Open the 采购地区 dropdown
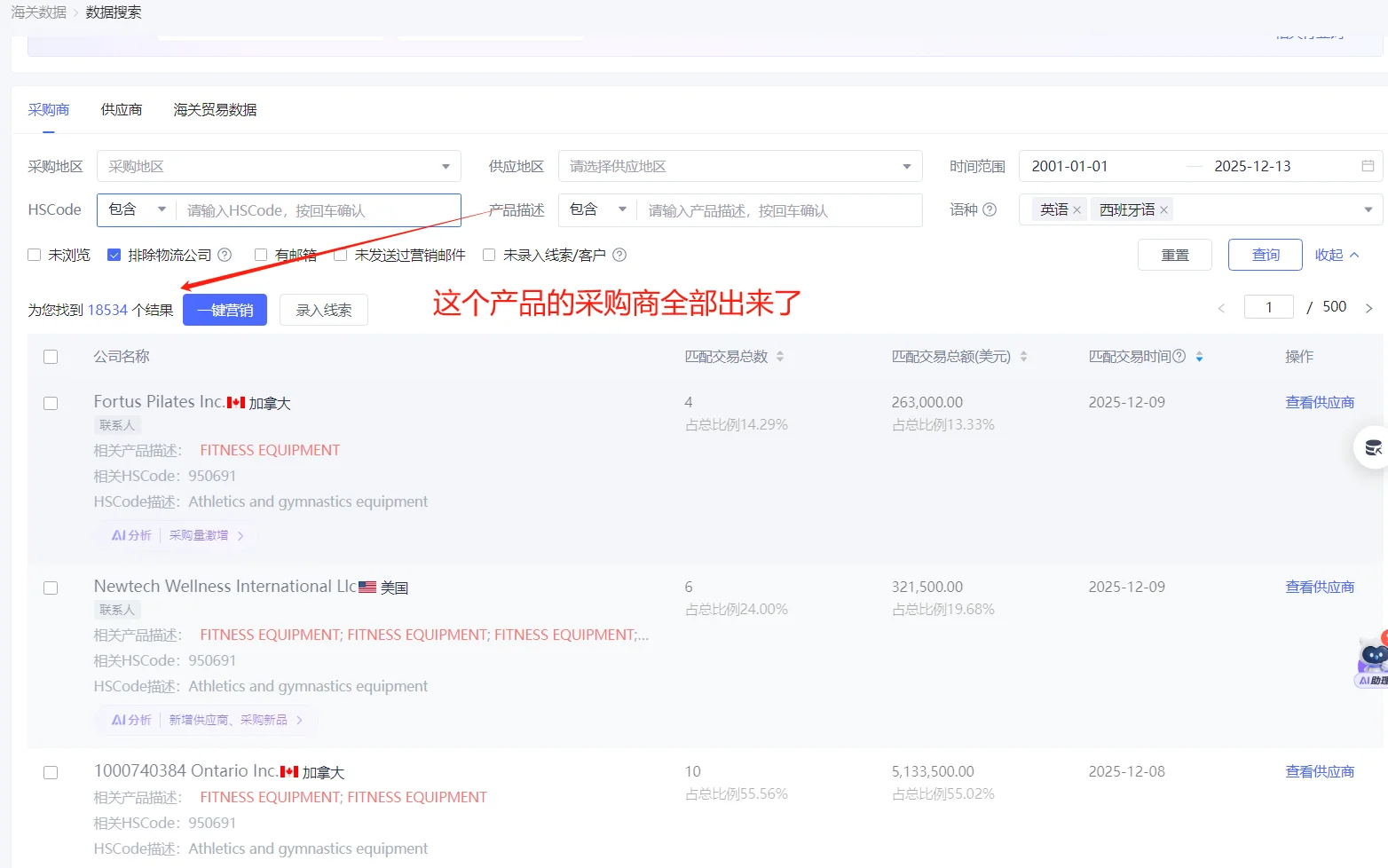This screenshot has width=1388, height=868. pos(278,165)
